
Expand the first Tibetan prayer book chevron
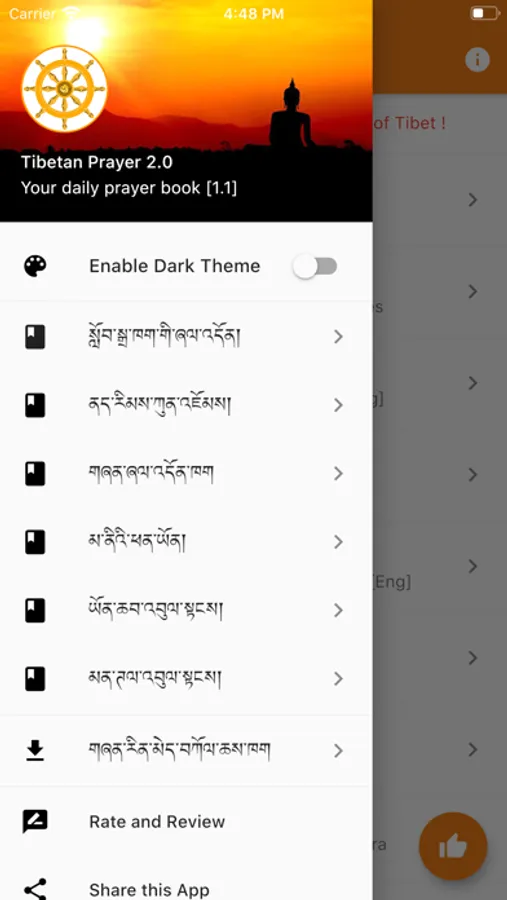pyautogui.click(x=338, y=337)
